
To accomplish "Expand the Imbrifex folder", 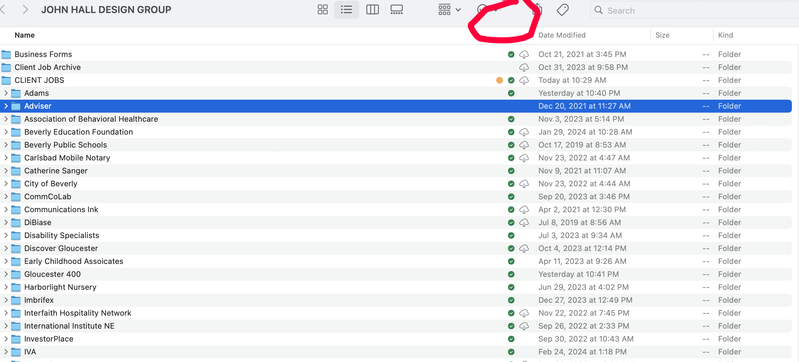I will click(x=6, y=300).
